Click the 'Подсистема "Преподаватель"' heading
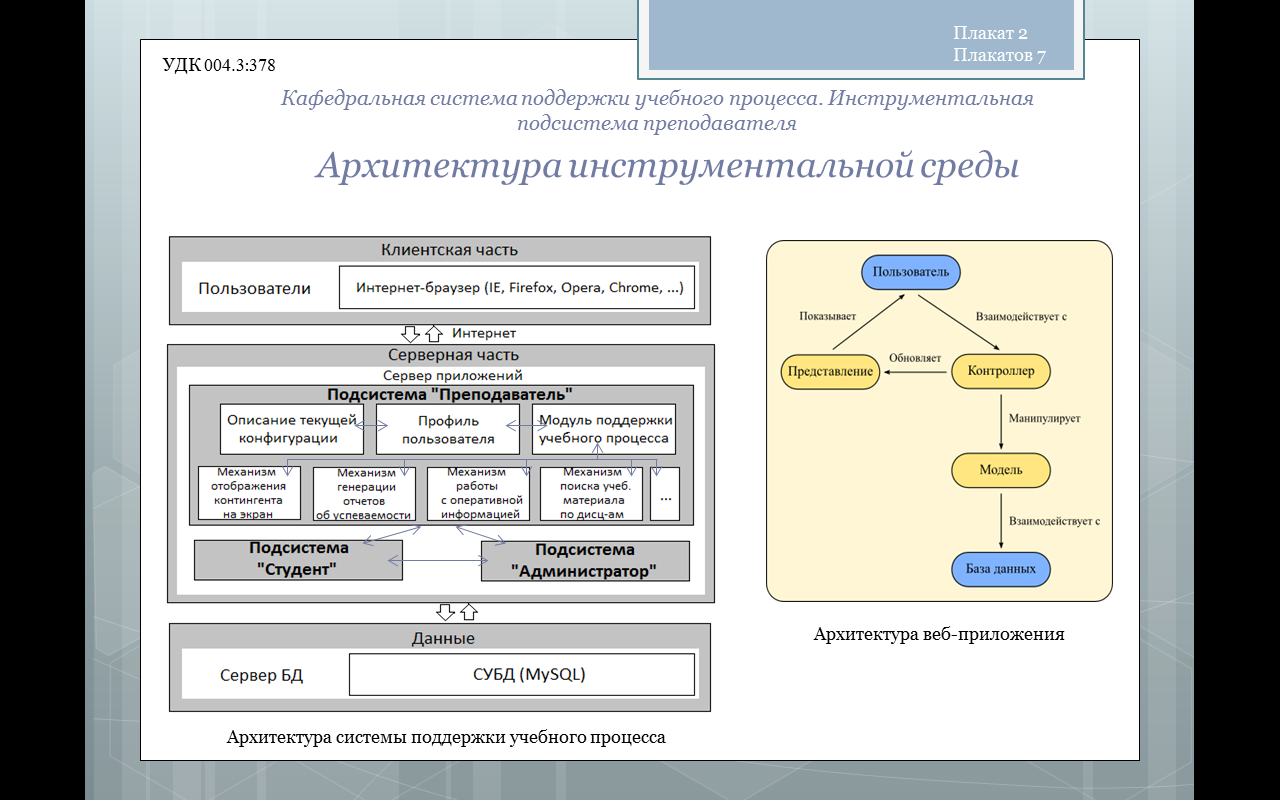Viewport: 1280px width, 800px height. 449,395
